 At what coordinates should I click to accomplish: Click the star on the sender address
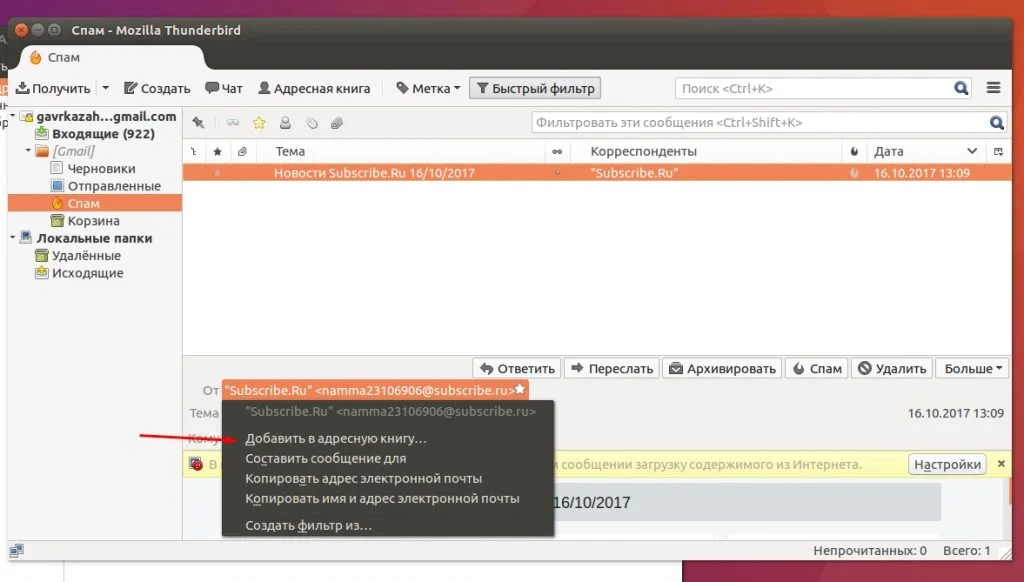tap(520, 389)
